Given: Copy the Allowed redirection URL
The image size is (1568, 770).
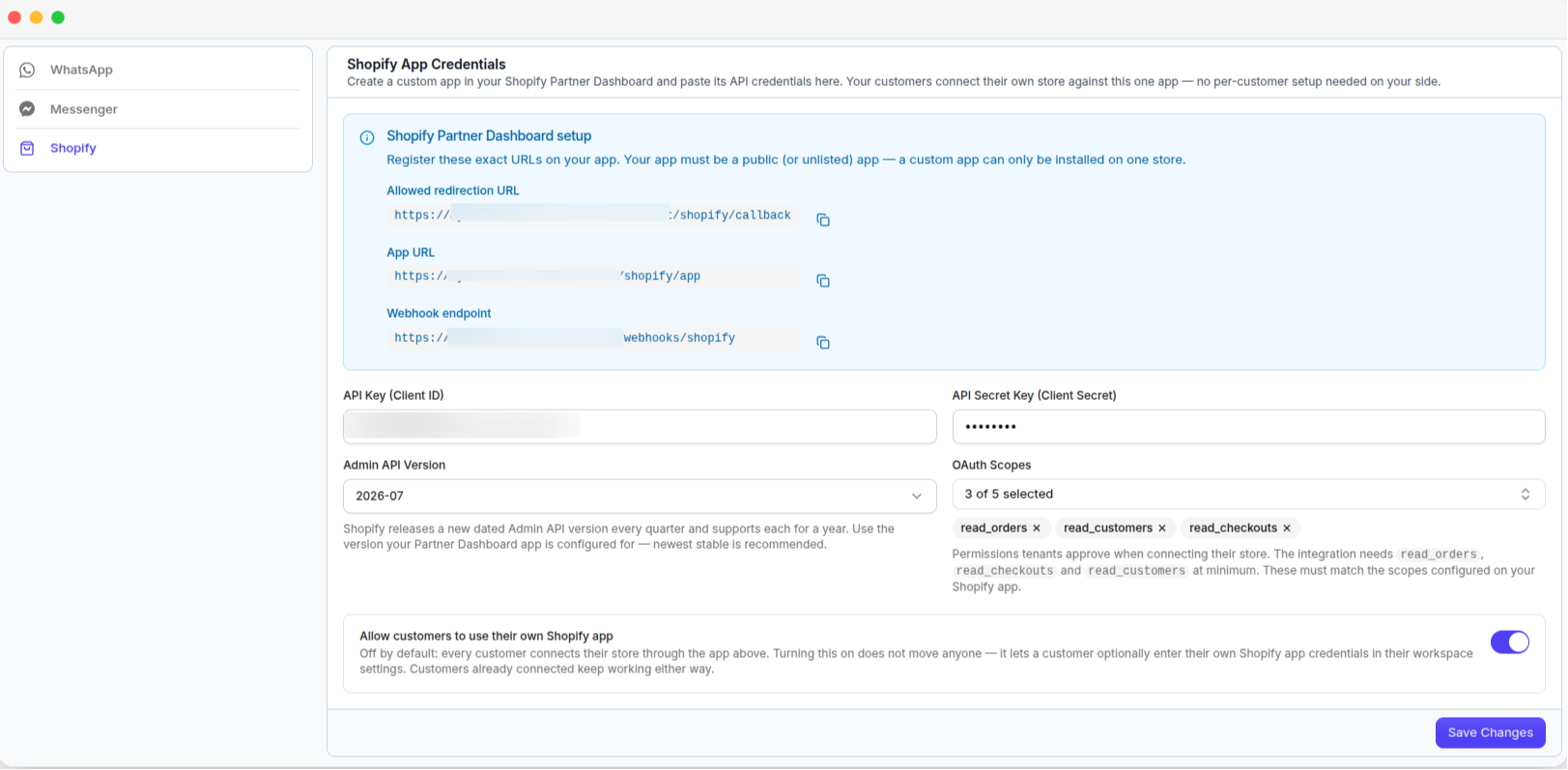Looking at the screenshot, I should pyautogui.click(x=823, y=220).
